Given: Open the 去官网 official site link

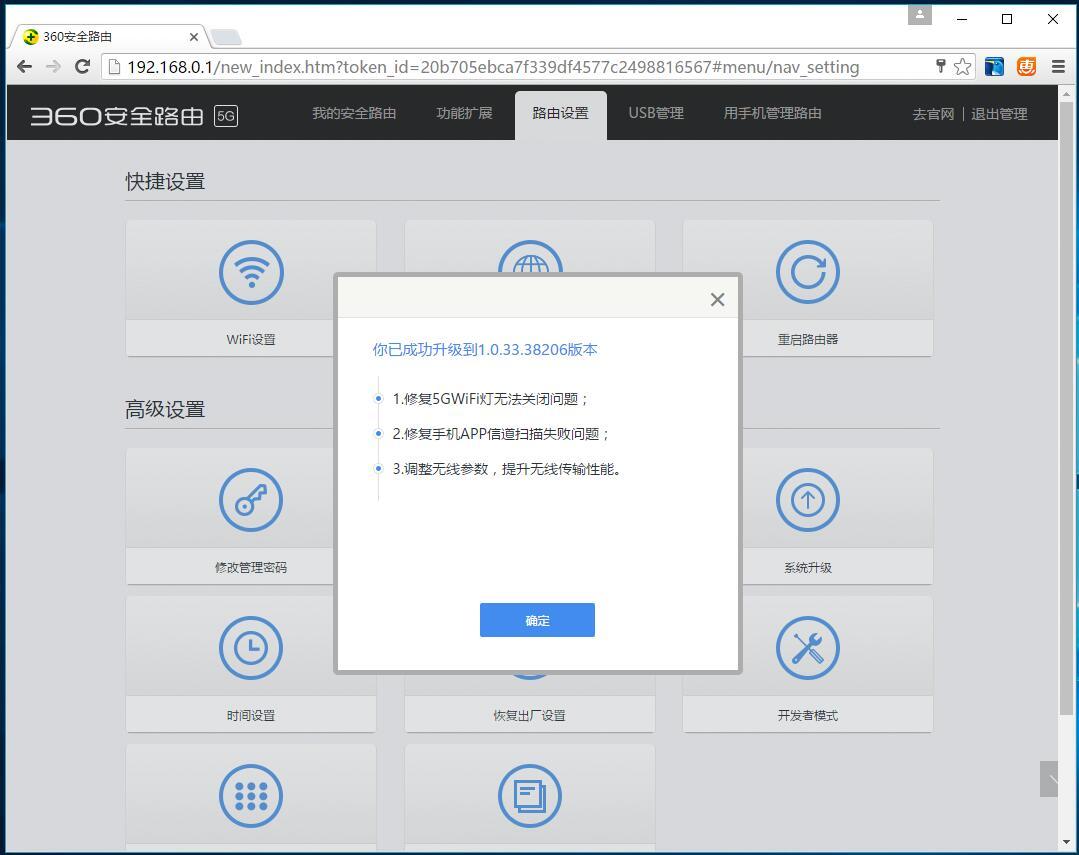Looking at the screenshot, I should 931,114.
